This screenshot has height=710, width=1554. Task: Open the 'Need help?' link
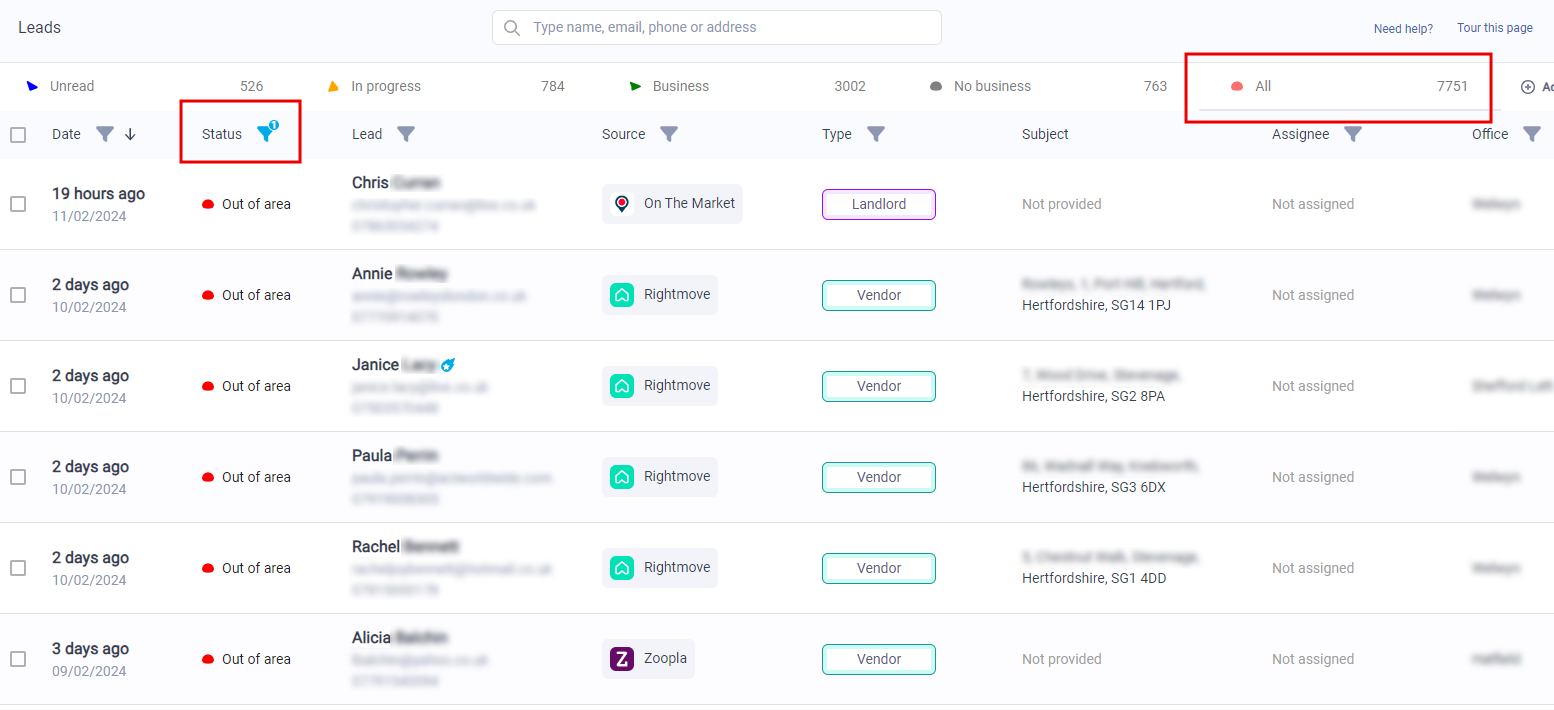(1402, 28)
